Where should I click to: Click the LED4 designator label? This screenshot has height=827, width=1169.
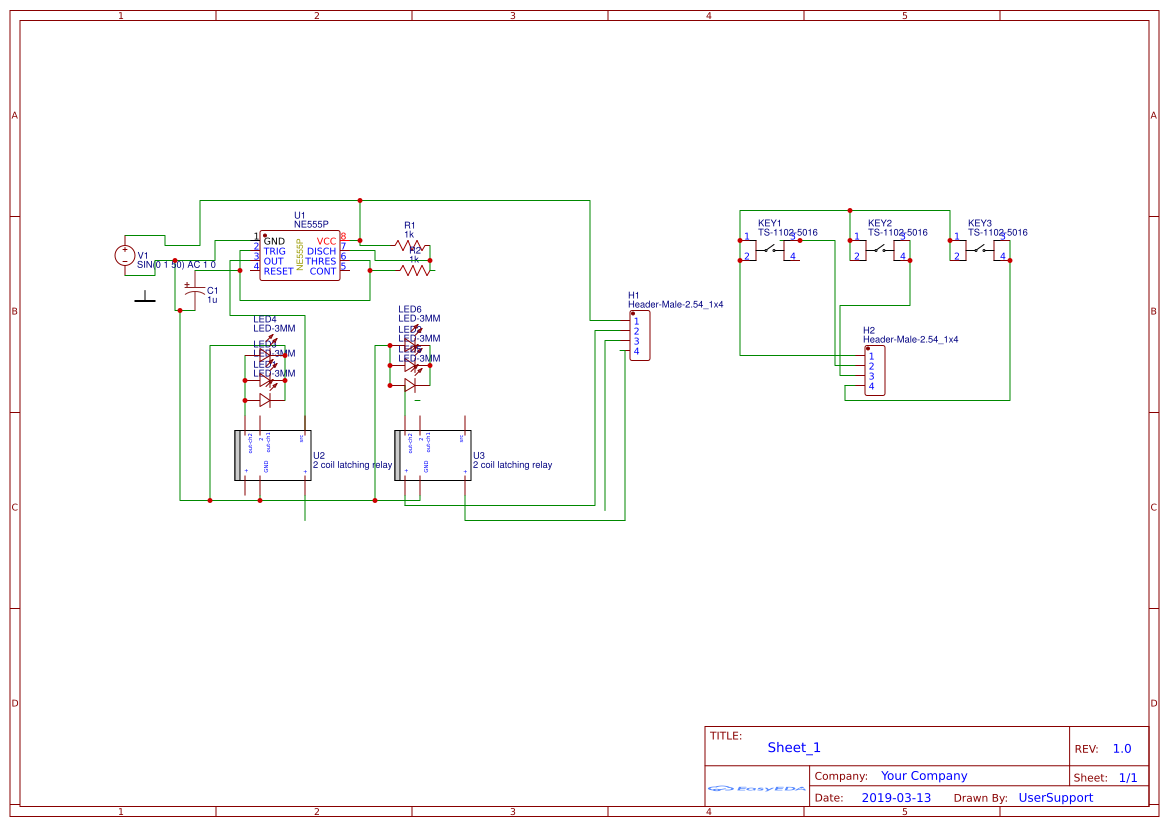pos(265,319)
